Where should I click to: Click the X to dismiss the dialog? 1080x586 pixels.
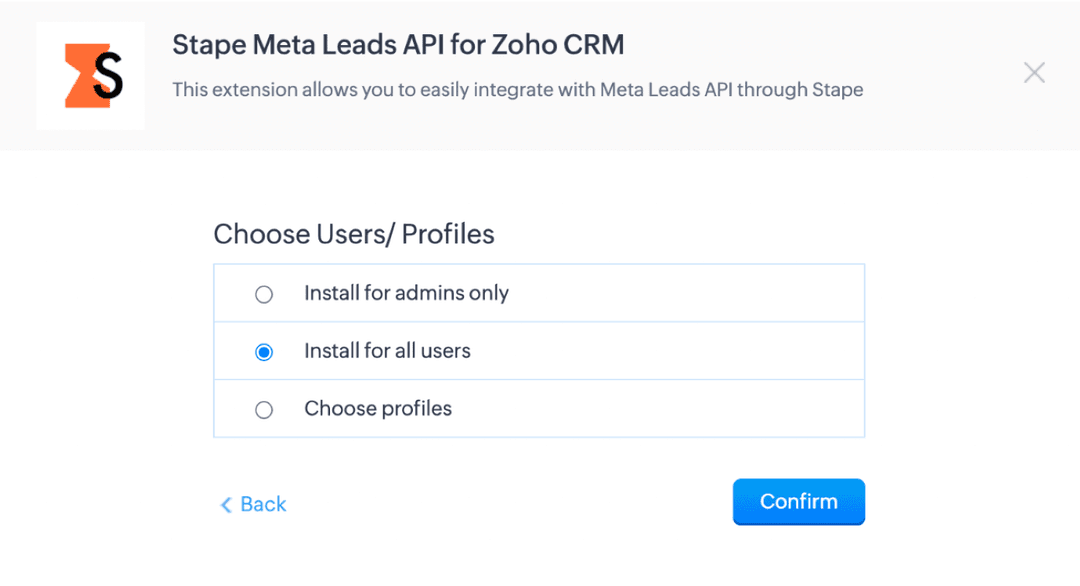[x=1034, y=72]
